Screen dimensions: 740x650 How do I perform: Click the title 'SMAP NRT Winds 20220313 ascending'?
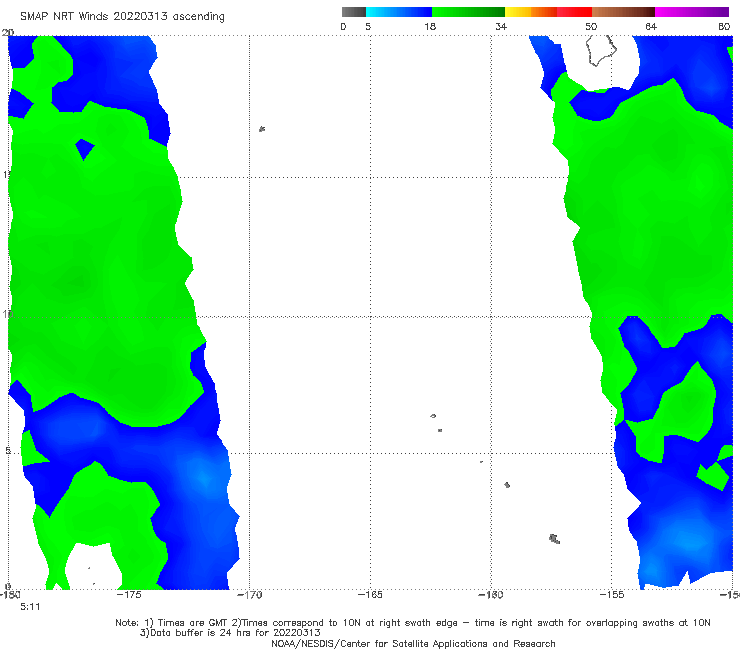pos(122,16)
